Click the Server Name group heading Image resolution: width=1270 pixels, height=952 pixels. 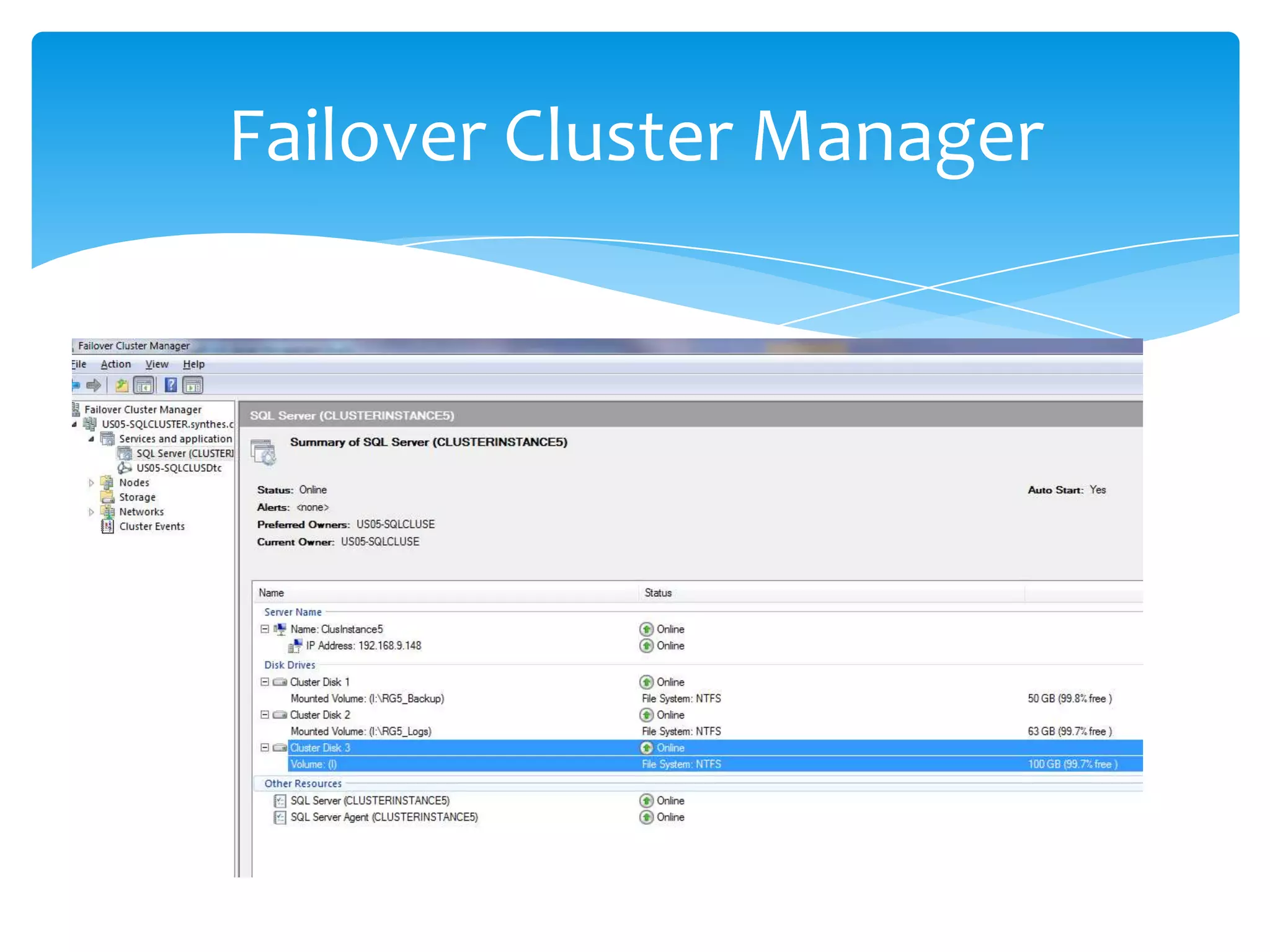293,612
